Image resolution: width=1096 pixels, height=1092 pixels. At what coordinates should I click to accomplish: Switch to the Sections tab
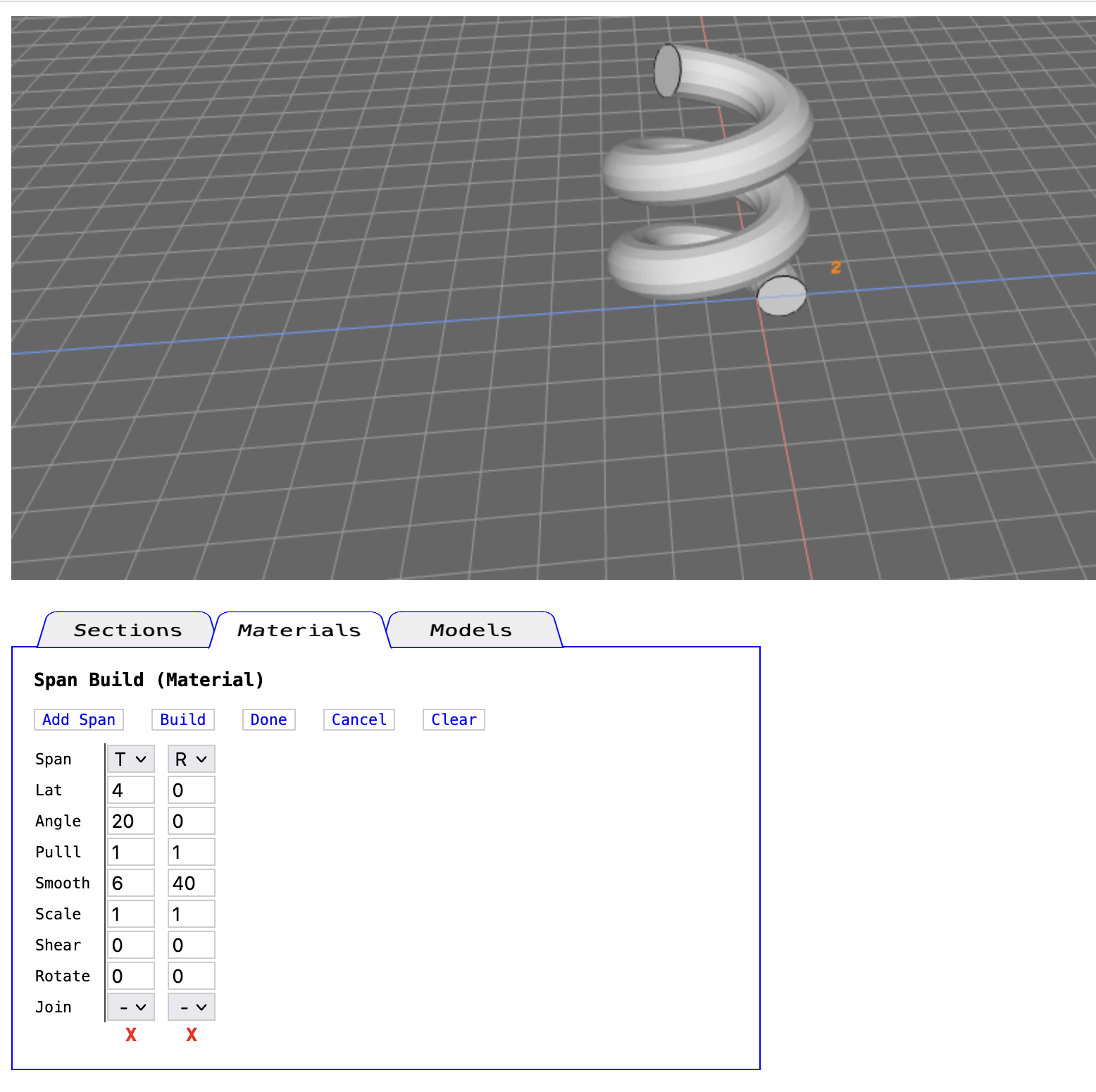127,630
